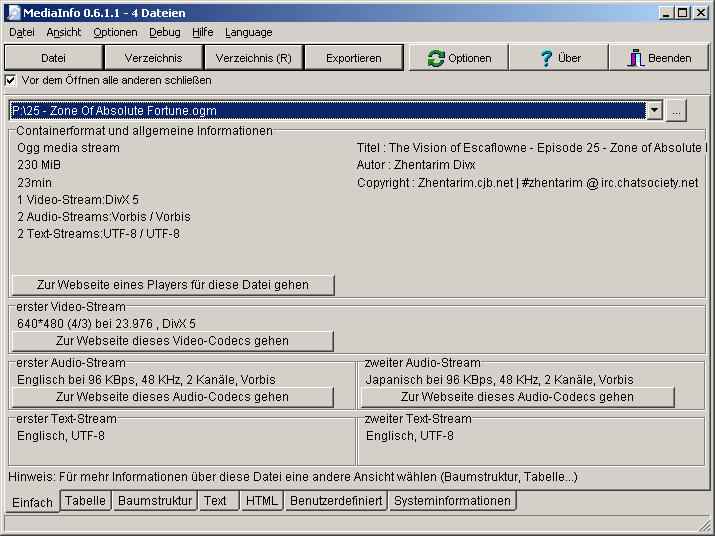Click the blue question mark Über icon
Screen dimensions: 715x536
click(546, 58)
